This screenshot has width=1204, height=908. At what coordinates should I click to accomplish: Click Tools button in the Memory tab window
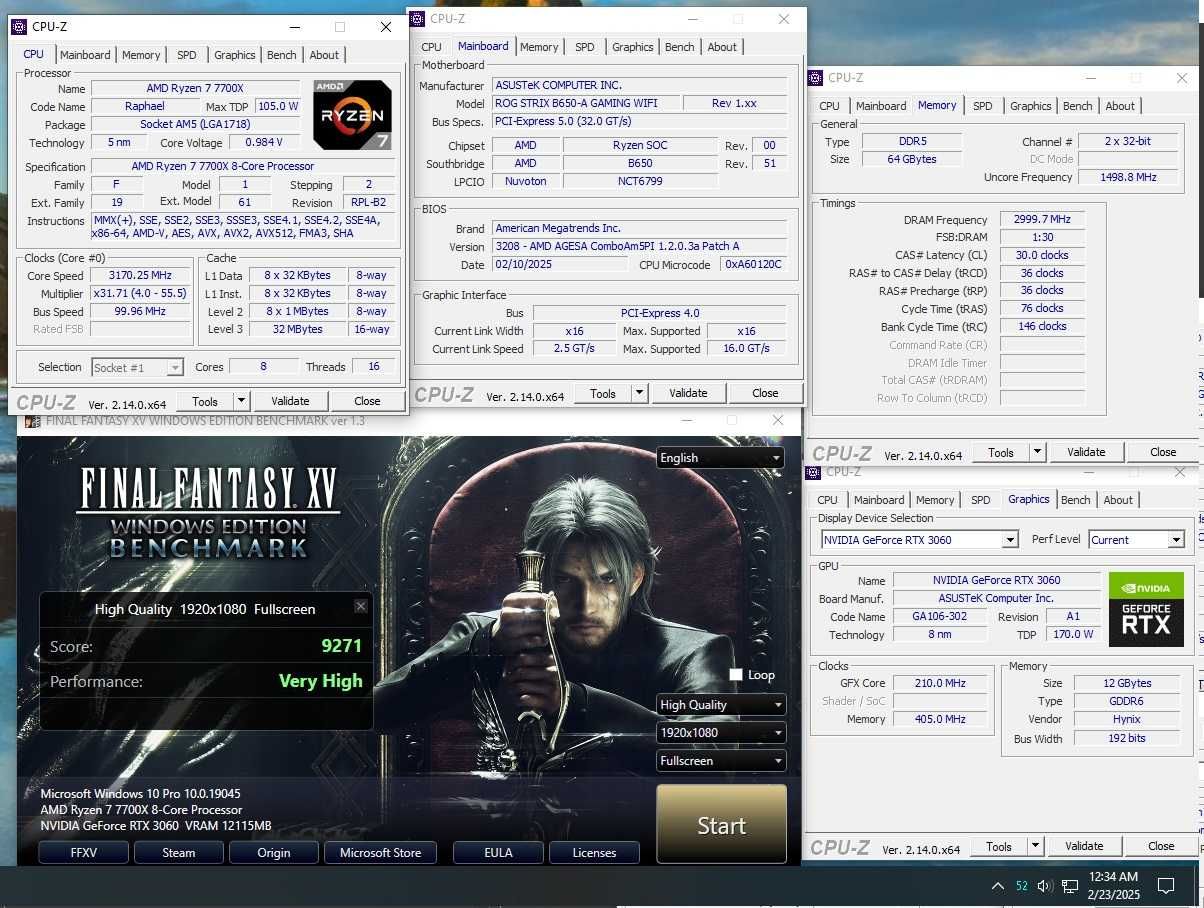tap(1000, 452)
